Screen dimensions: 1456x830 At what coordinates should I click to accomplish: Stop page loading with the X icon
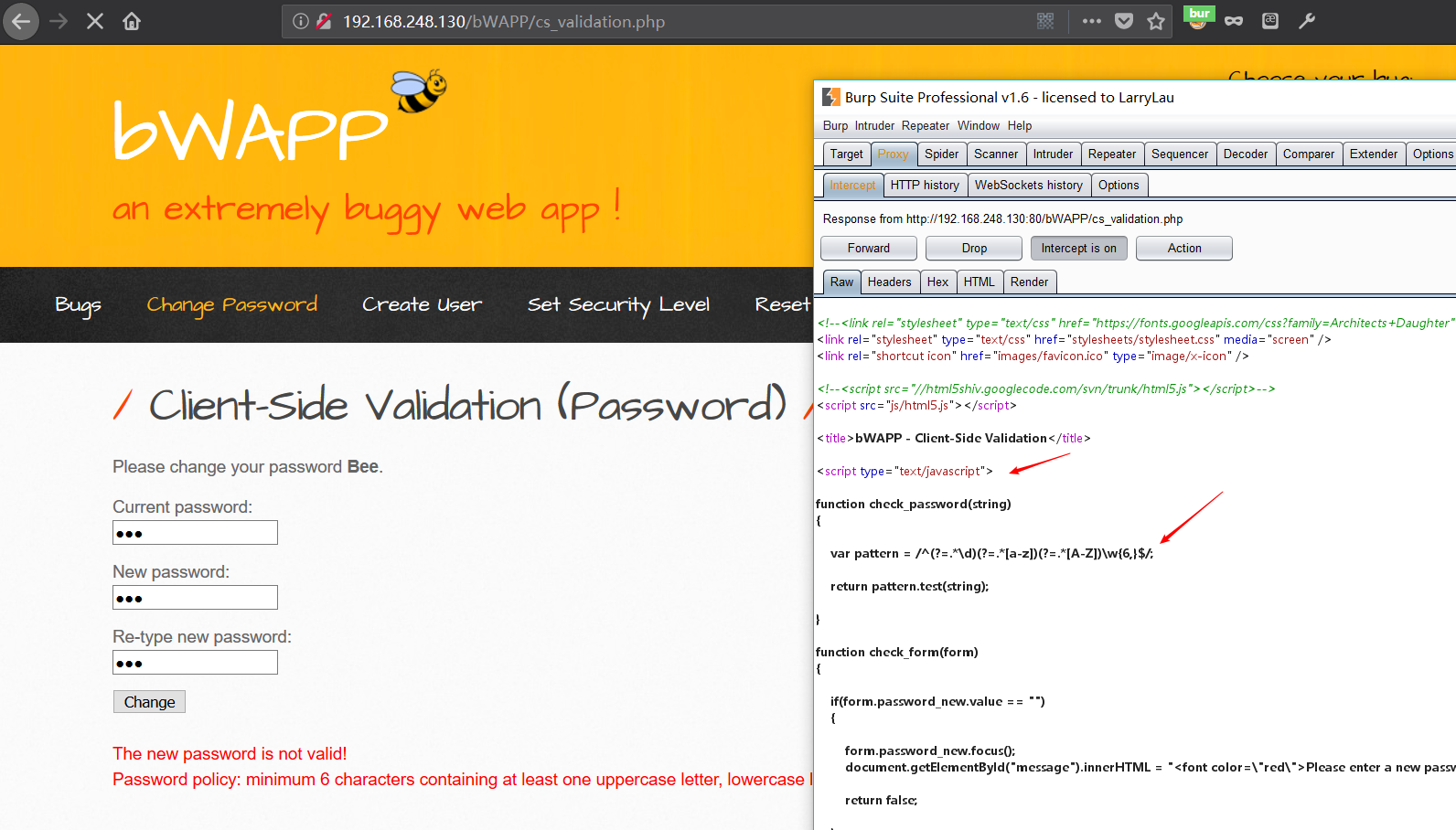click(95, 21)
